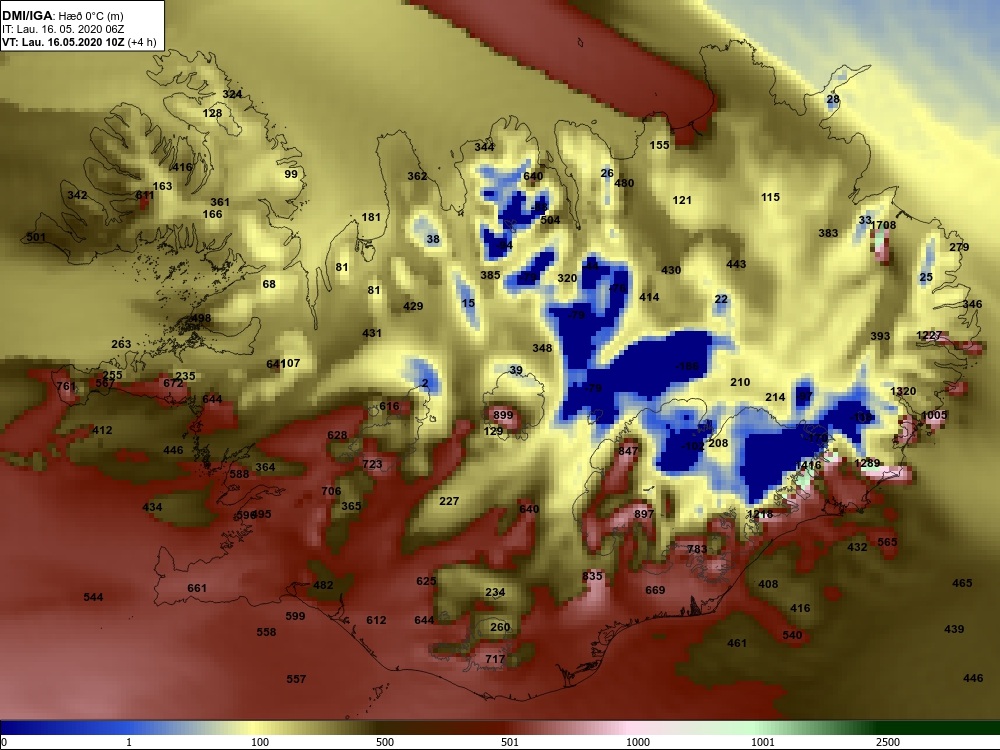The image size is (1000, 750).
Task: Click the map value '616'
Action: coord(389,406)
